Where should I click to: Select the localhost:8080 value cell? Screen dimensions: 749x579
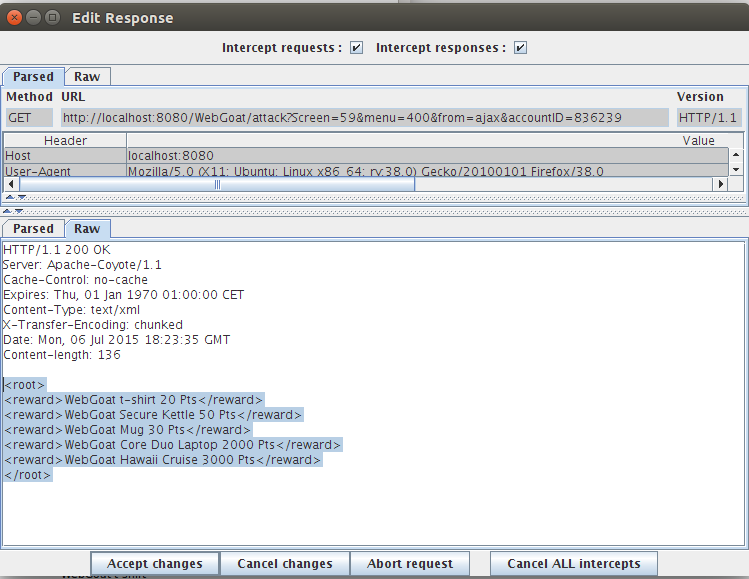point(428,156)
